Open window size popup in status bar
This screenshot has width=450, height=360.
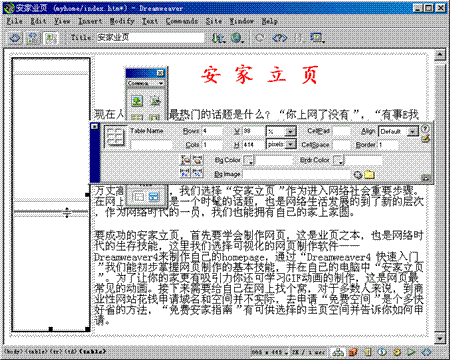coord(270,352)
